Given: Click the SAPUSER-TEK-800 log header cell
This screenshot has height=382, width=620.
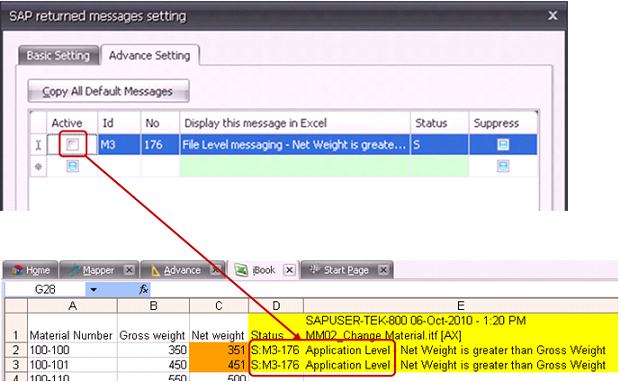Looking at the screenshot, I should (461, 328).
